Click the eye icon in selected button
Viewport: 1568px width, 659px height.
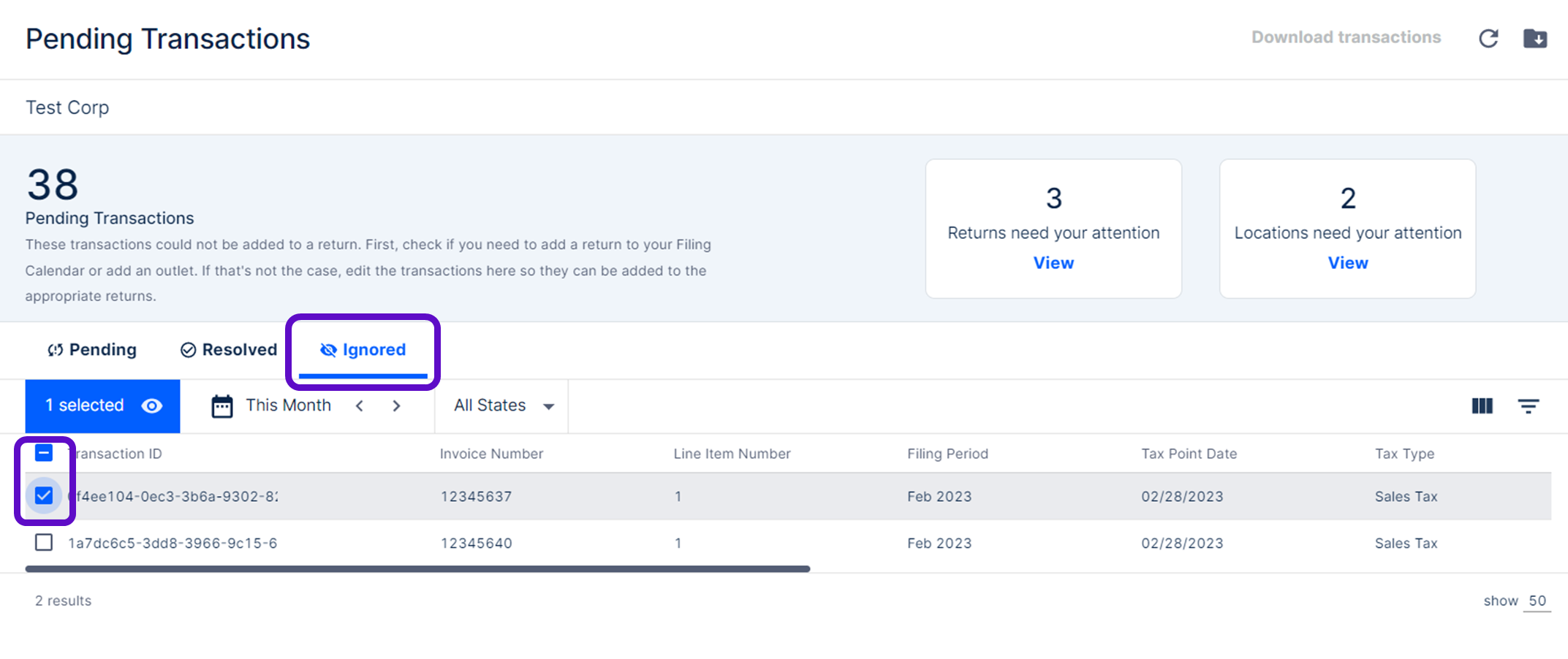[x=152, y=406]
